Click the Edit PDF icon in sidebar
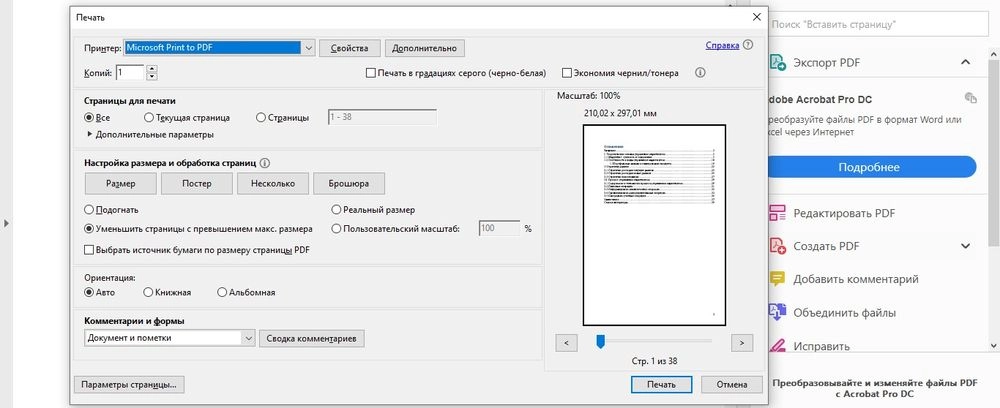Viewport: 1000px width, 408px height. pyautogui.click(x=777, y=213)
